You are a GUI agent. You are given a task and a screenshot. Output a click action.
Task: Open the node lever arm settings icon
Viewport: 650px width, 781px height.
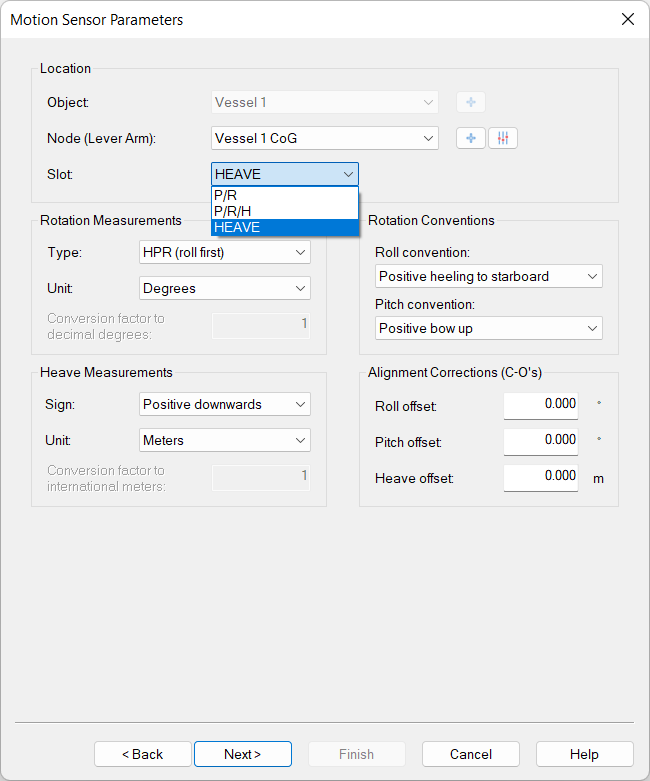pos(503,138)
